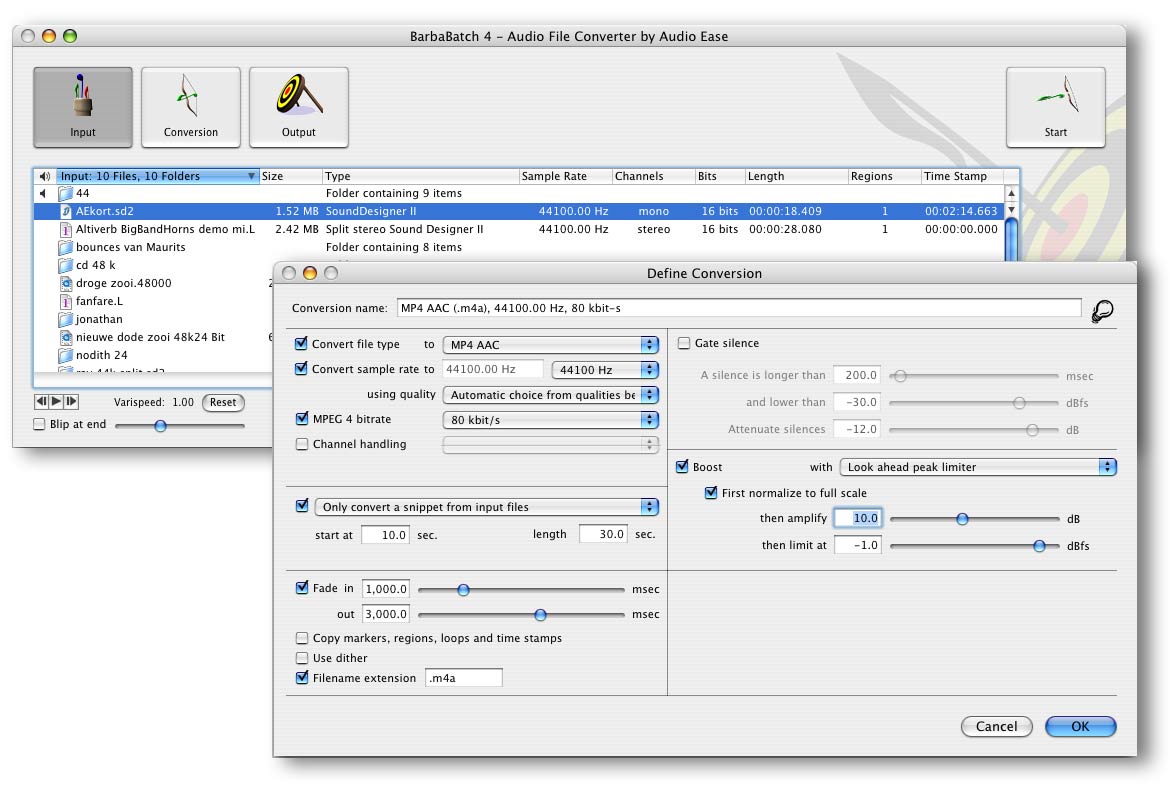
Task: Open the 'using quality' dropdown
Action: click(551, 395)
